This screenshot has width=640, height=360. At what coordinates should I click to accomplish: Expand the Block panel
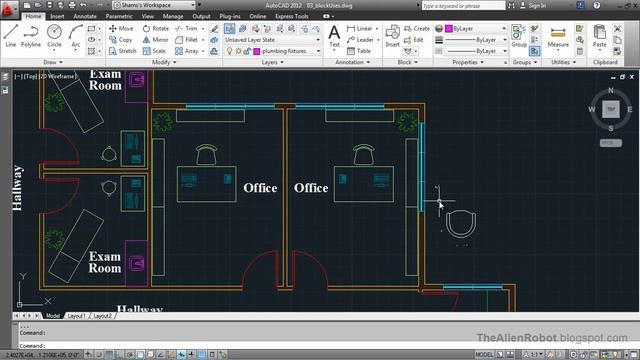pyautogui.click(x=407, y=62)
